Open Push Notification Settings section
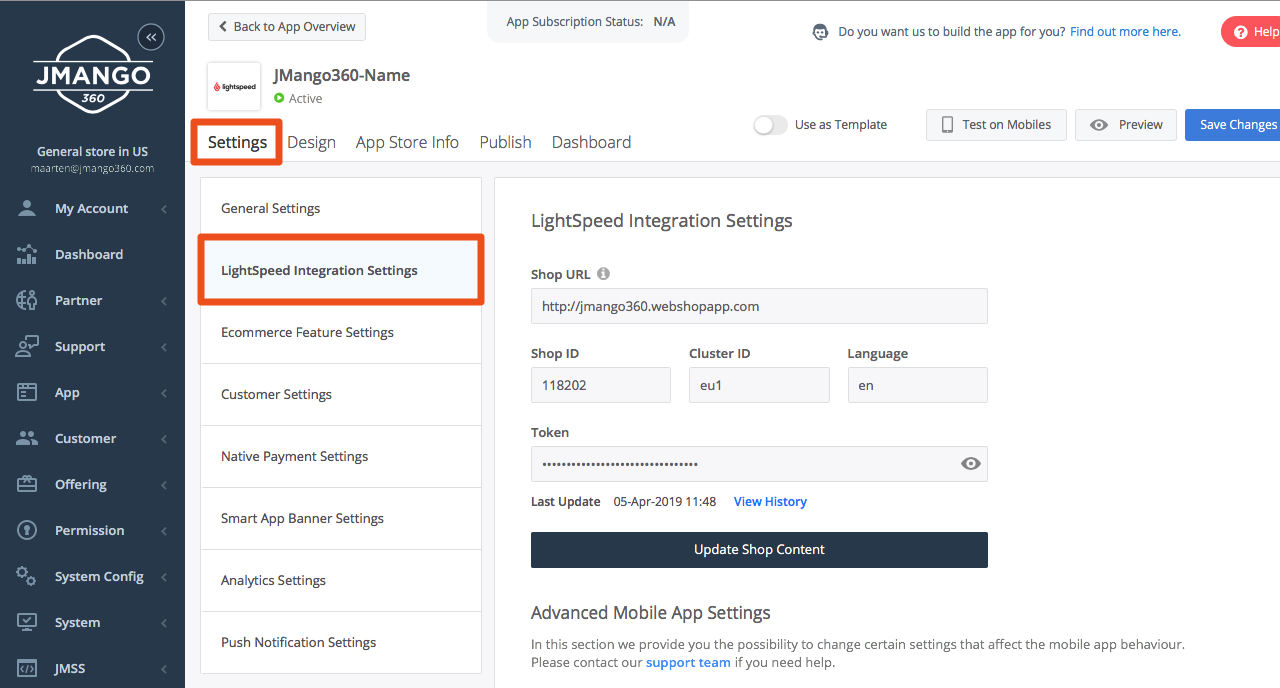The image size is (1280, 688). click(x=341, y=642)
